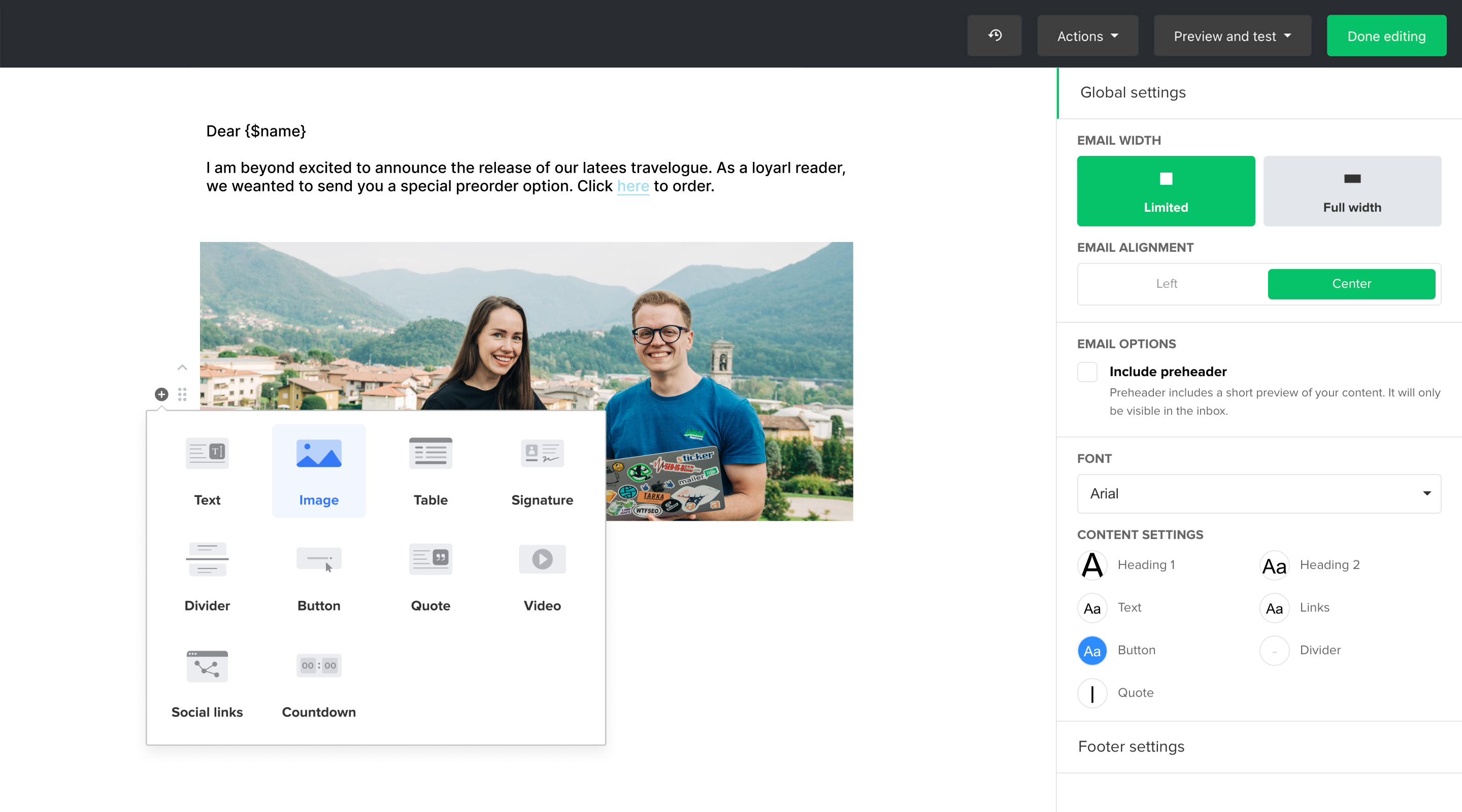The height and width of the screenshot is (812, 1462).
Task: Enable the Include preheader option
Action: (1087, 371)
